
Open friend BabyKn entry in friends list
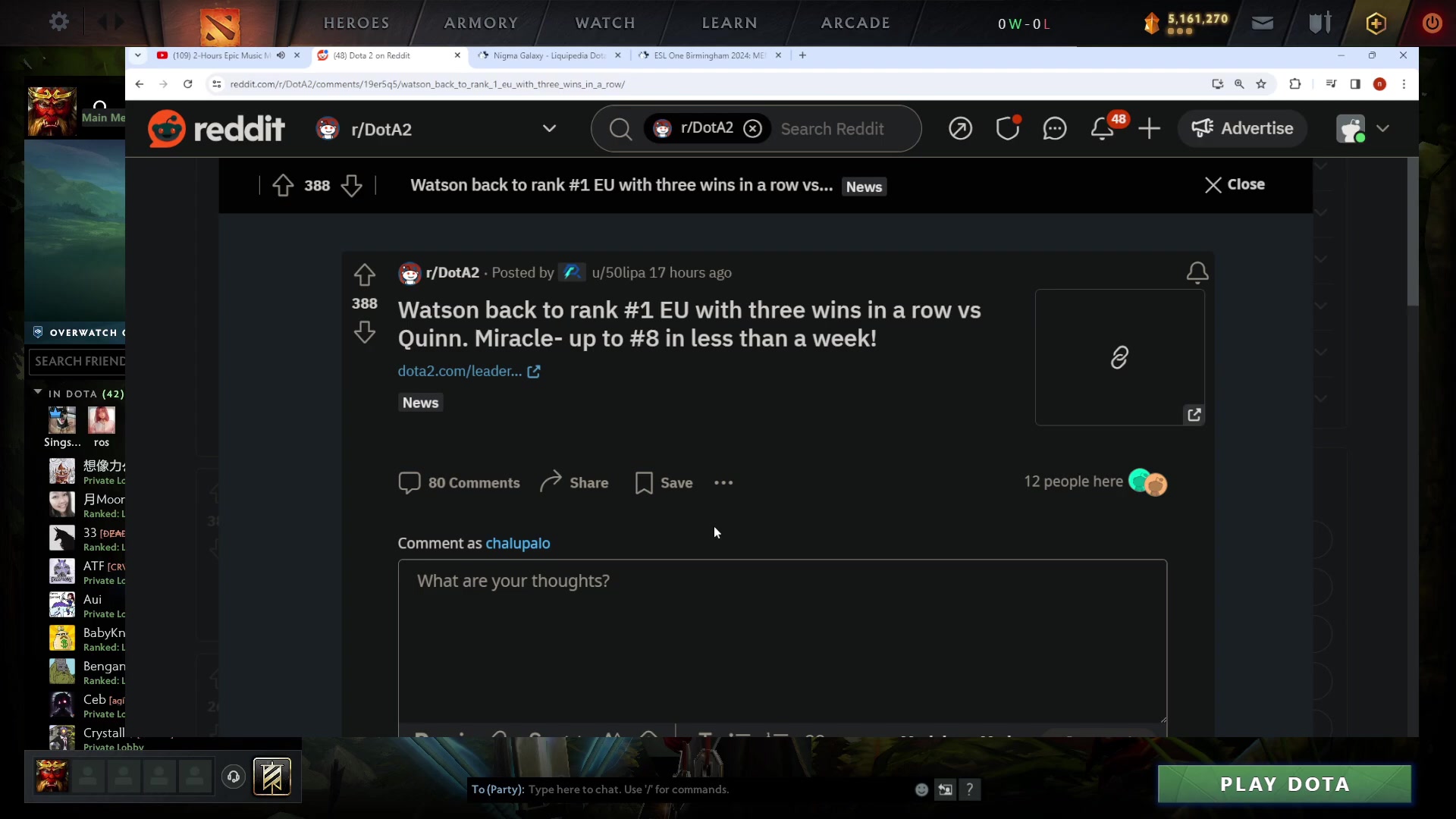coord(87,639)
